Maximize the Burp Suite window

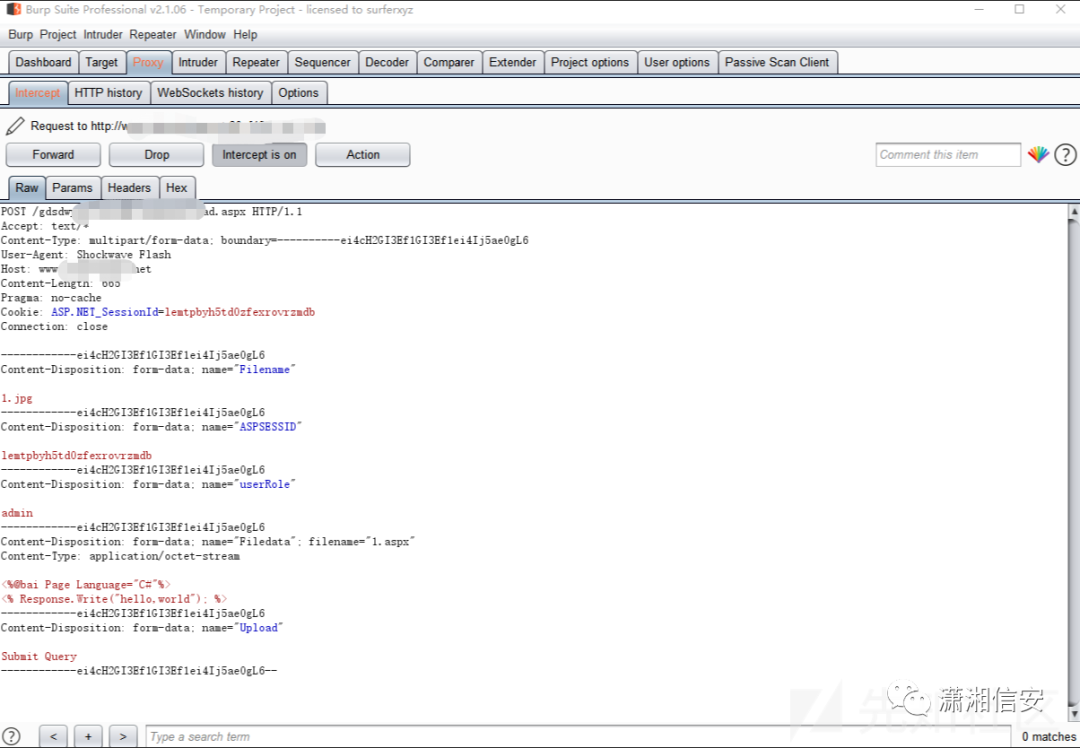(x=1019, y=10)
